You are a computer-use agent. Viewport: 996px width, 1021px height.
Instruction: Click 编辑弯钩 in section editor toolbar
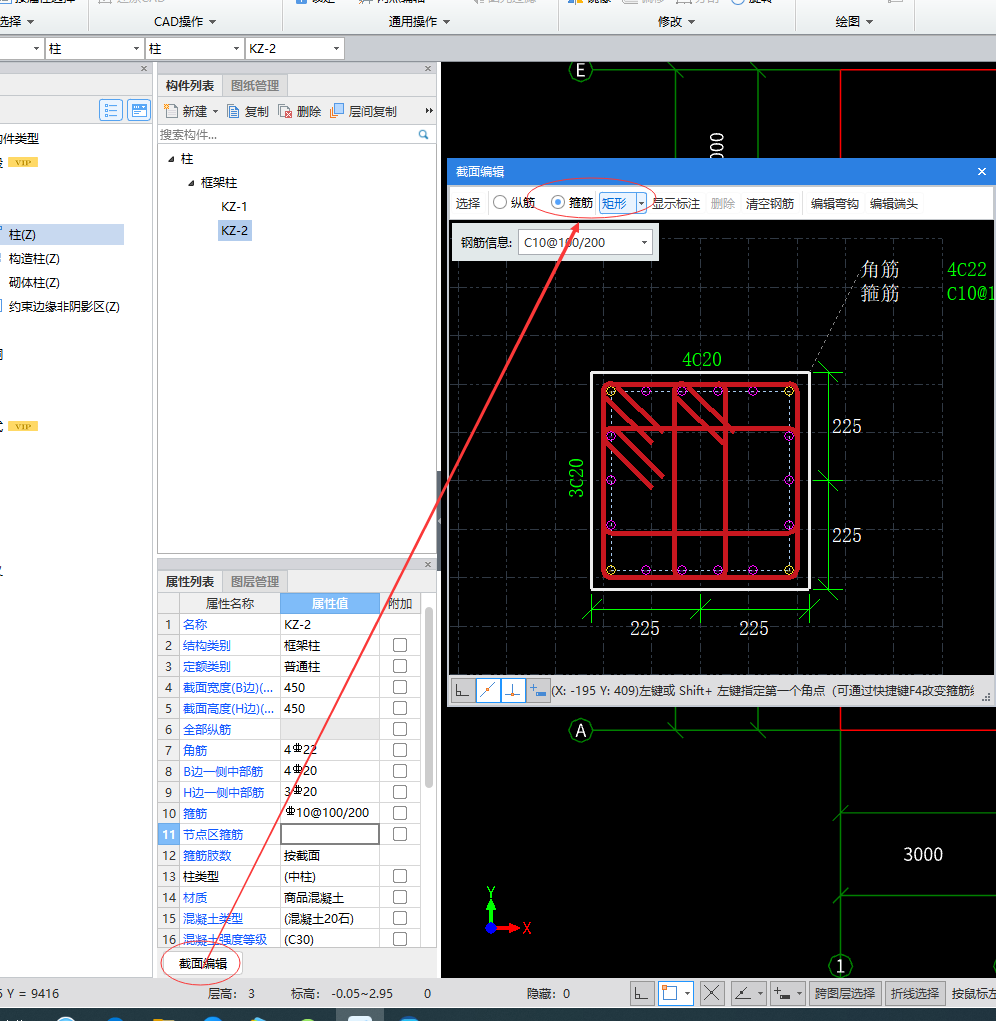(835, 203)
